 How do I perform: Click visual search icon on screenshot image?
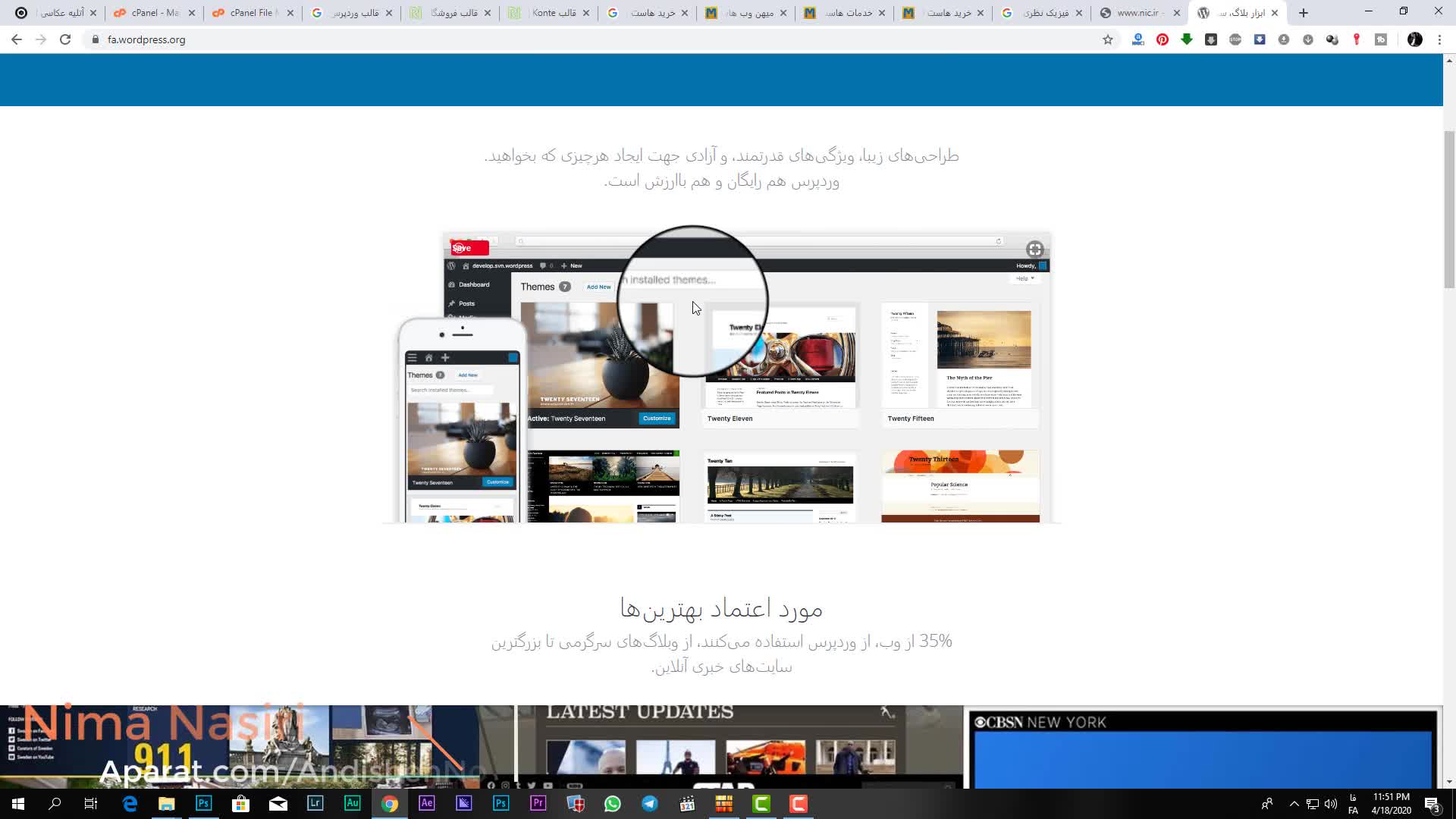click(x=1034, y=249)
